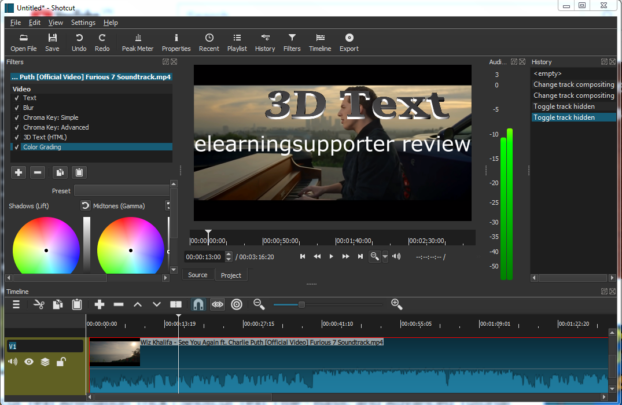
Task: Open the Export panel from toolbar
Action: pyautogui.click(x=348, y=41)
